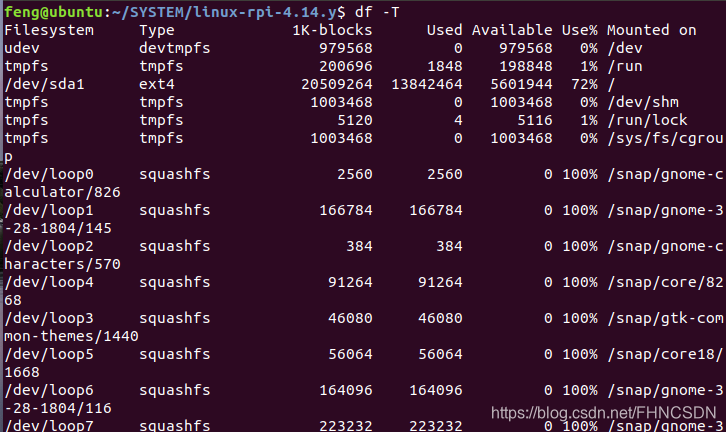Click the '/snap/core18/' mount text
Viewport: 726px width, 432px height.
pyautogui.click(x=665, y=355)
